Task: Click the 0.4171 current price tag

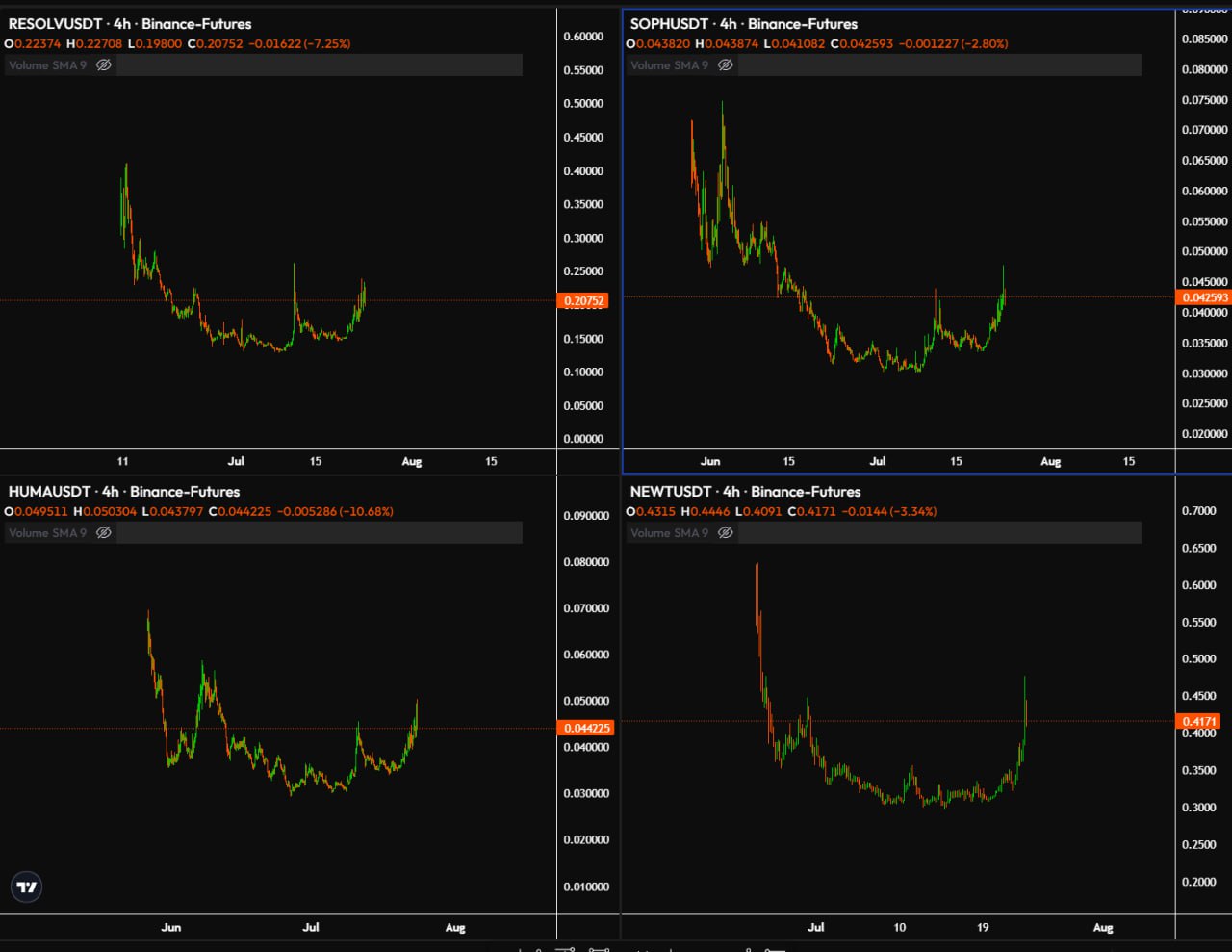Action: (1198, 721)
